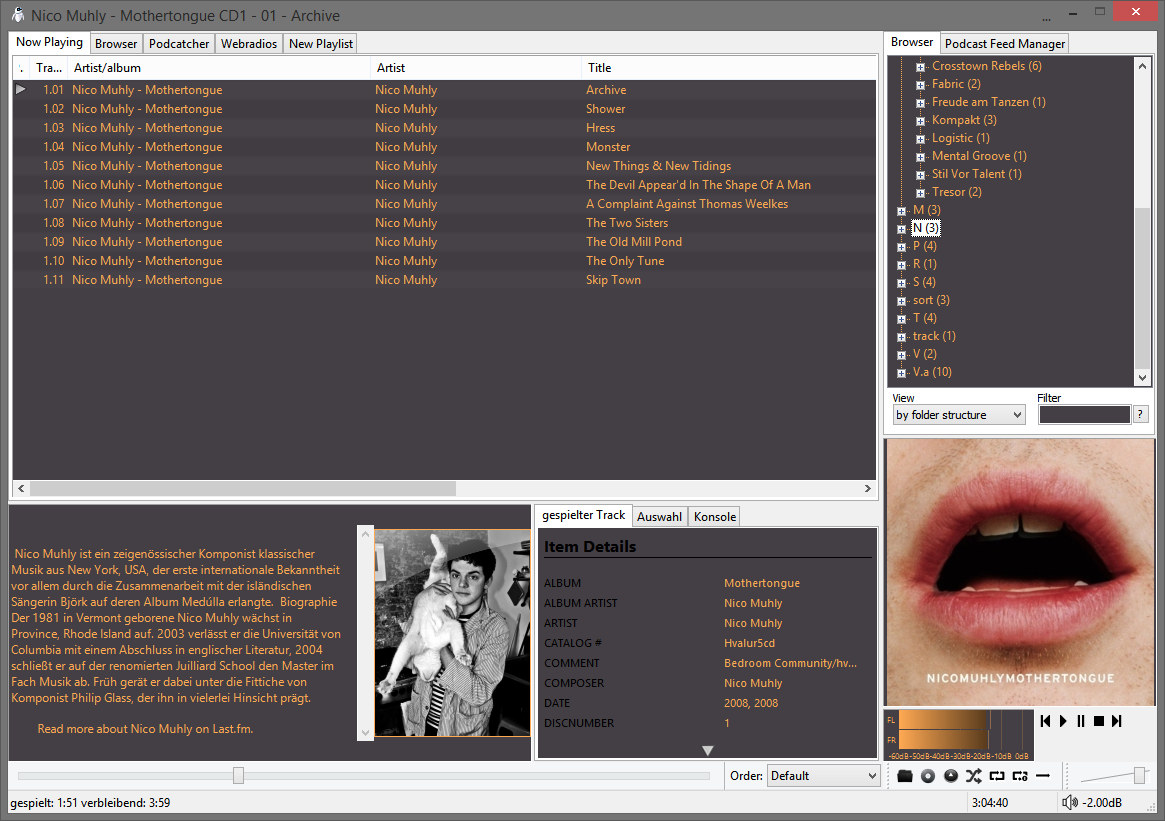Click the foobar2000 app icon in title bar
Viewport: 1165px width, 821px height.
click(18, 15)
